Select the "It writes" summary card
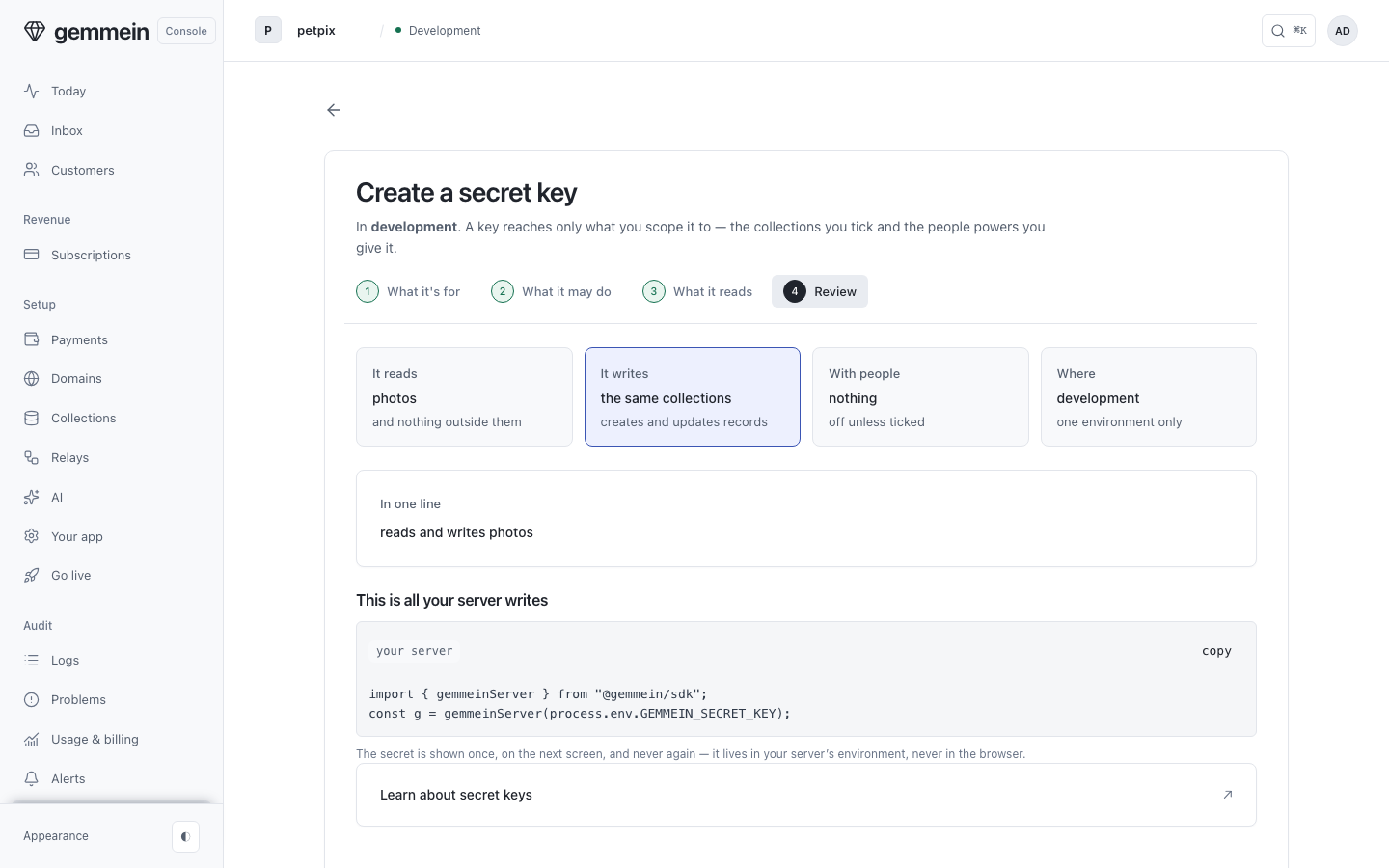 click(693, 396)
